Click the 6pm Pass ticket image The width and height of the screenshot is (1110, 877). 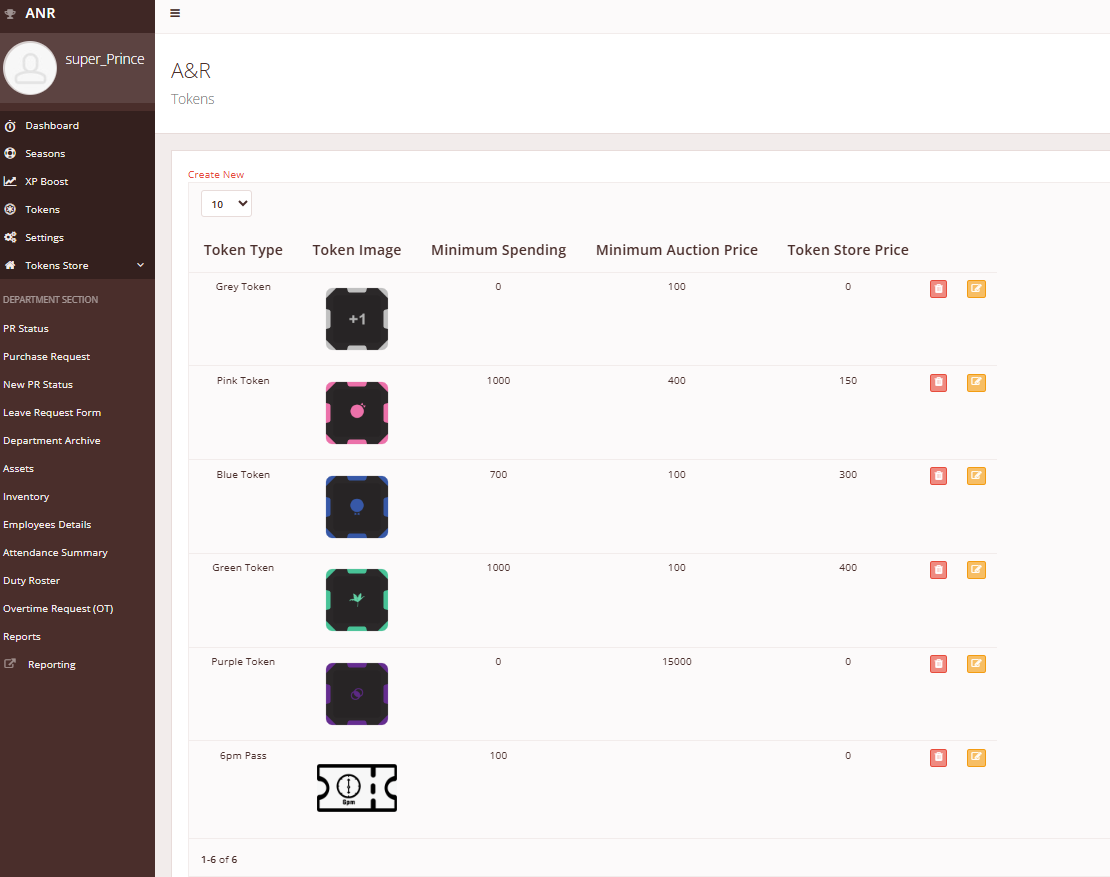357,788
